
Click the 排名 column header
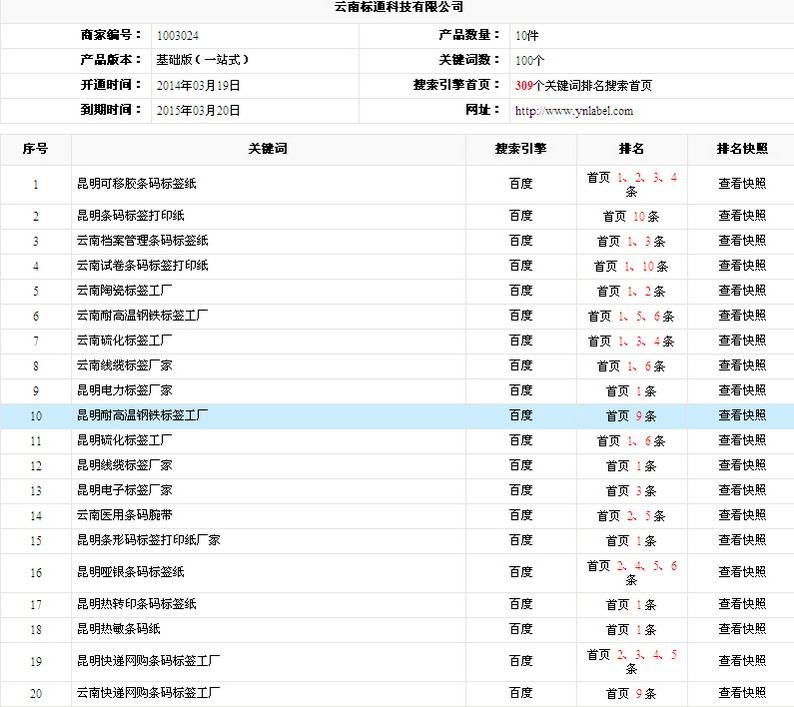[x=631, y=148]
